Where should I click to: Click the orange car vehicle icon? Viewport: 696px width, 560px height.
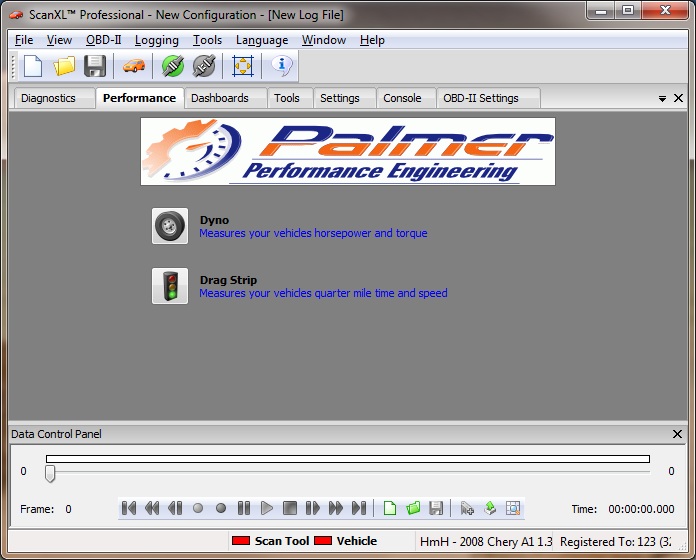134,67
